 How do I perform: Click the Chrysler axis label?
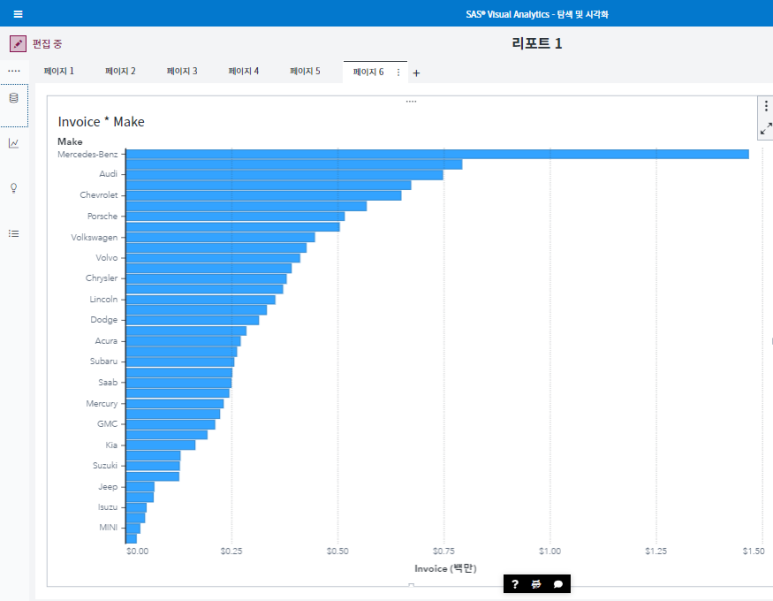(x=102, y=278)
